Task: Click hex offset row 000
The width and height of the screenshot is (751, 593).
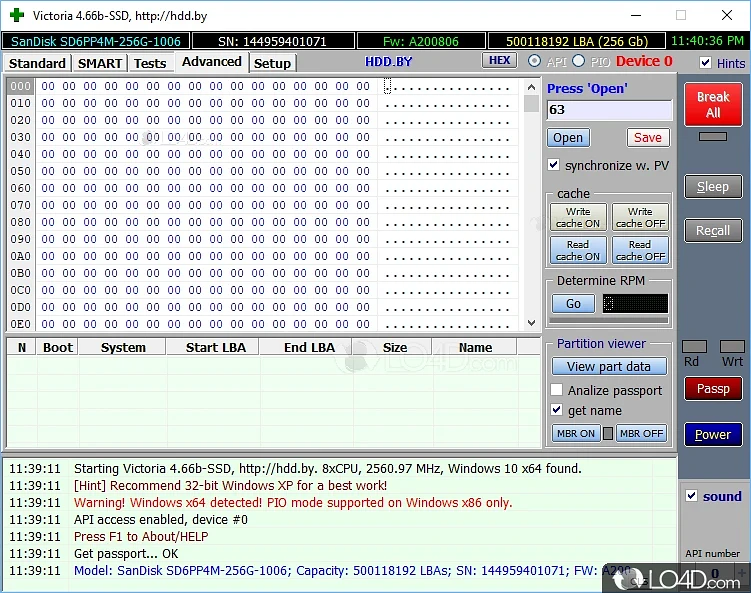Action: coord(21,86)
